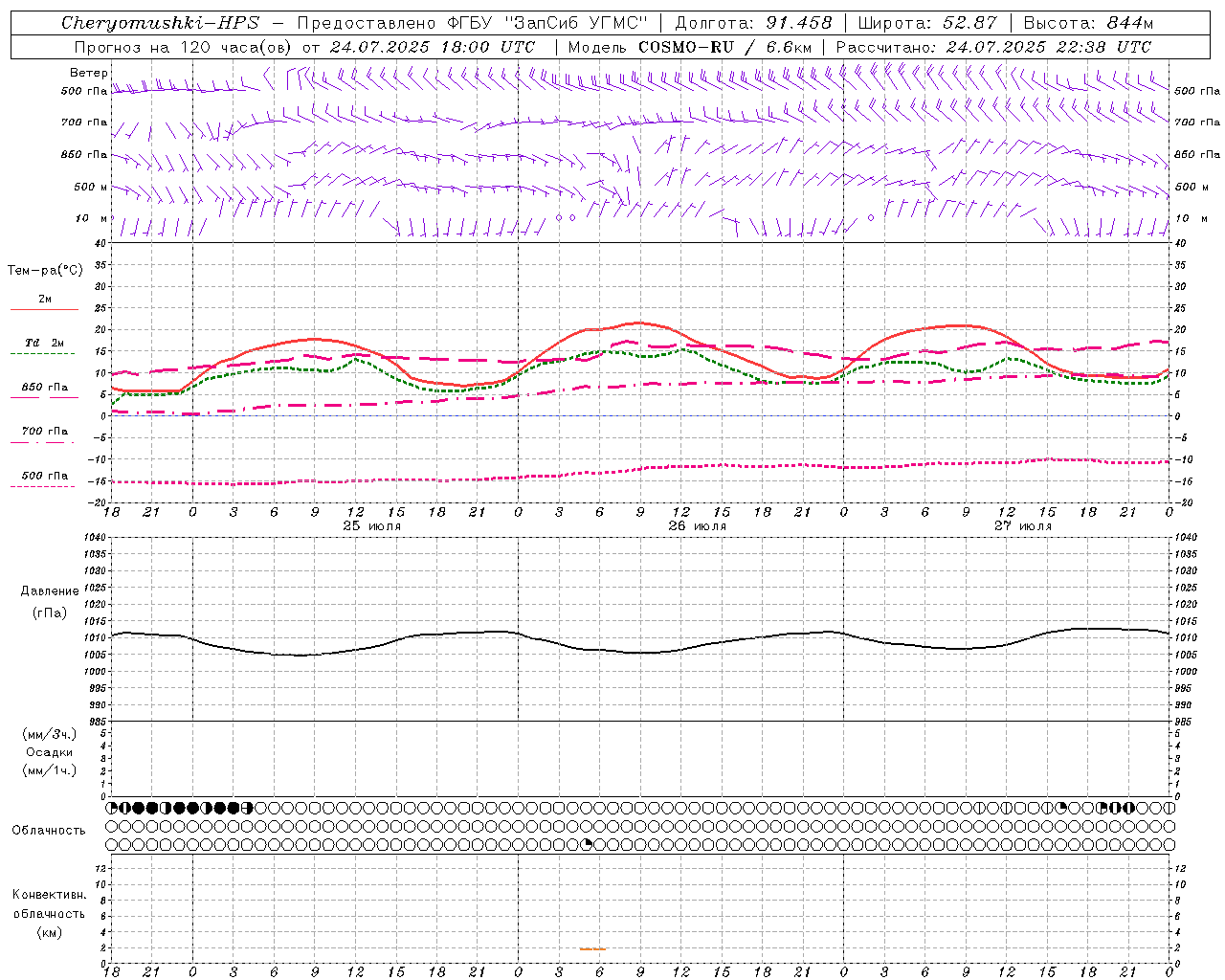This screenshot has width=1225, height=980.
Task: Click the -20 value on left temperature axis
Action: click(97, 502)
